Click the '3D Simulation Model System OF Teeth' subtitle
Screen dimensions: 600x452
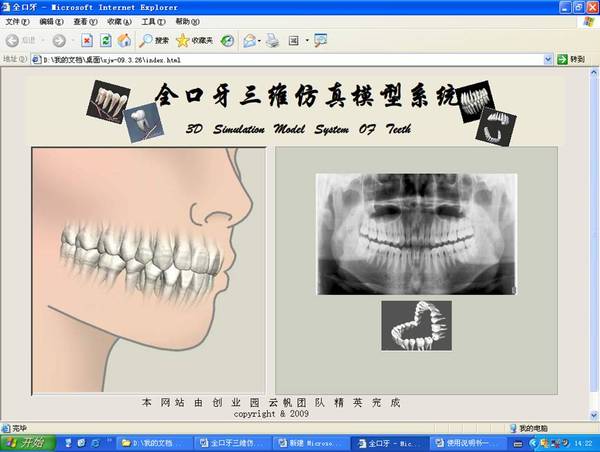click(298, 129)
